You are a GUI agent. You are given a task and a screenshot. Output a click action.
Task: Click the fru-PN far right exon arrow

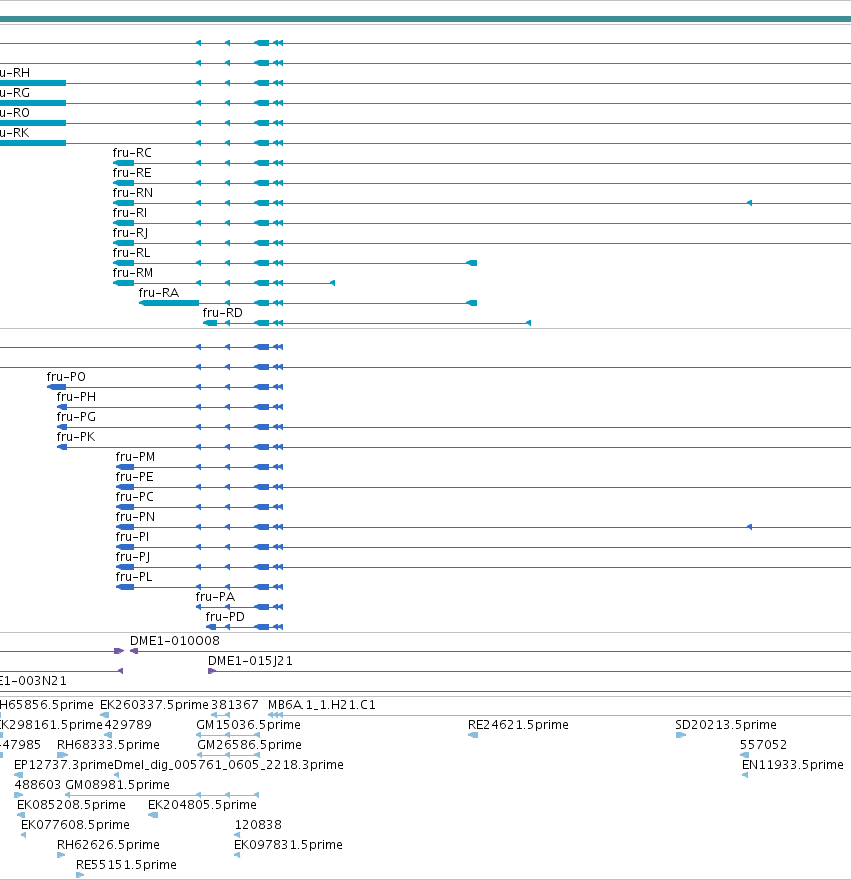pyautogui.click(x=749, y=527)
